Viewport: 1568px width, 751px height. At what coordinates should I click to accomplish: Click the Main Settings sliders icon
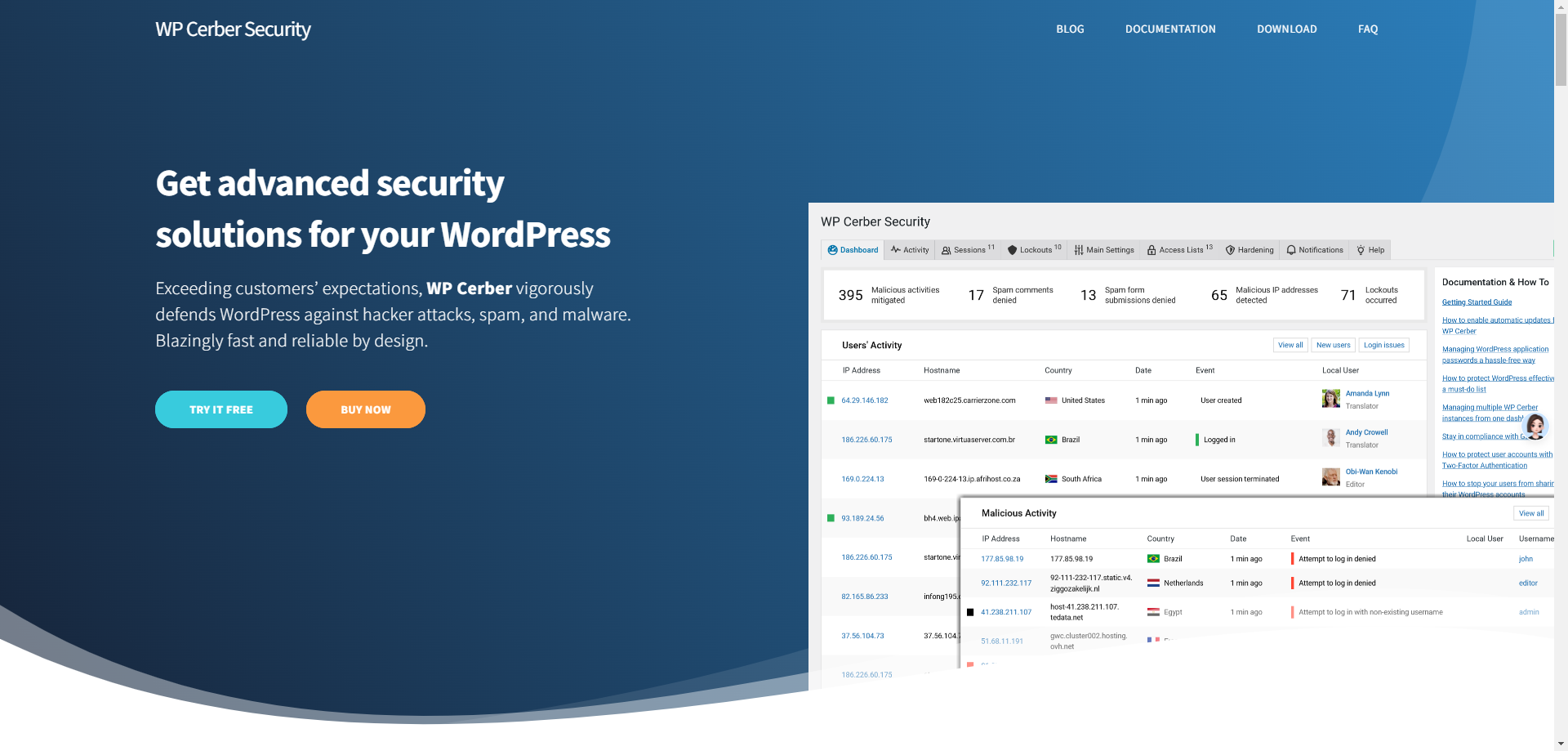pyautogui.click(x=1079, y=250)
